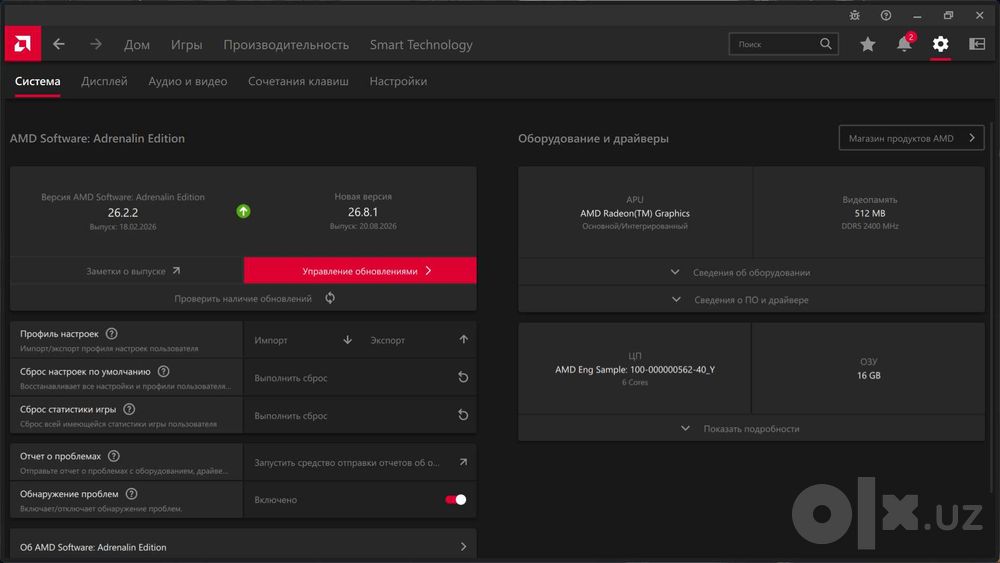Go forward with the right arrow
This screenshot has height=563, width=1000.
[x=96, y=44]
